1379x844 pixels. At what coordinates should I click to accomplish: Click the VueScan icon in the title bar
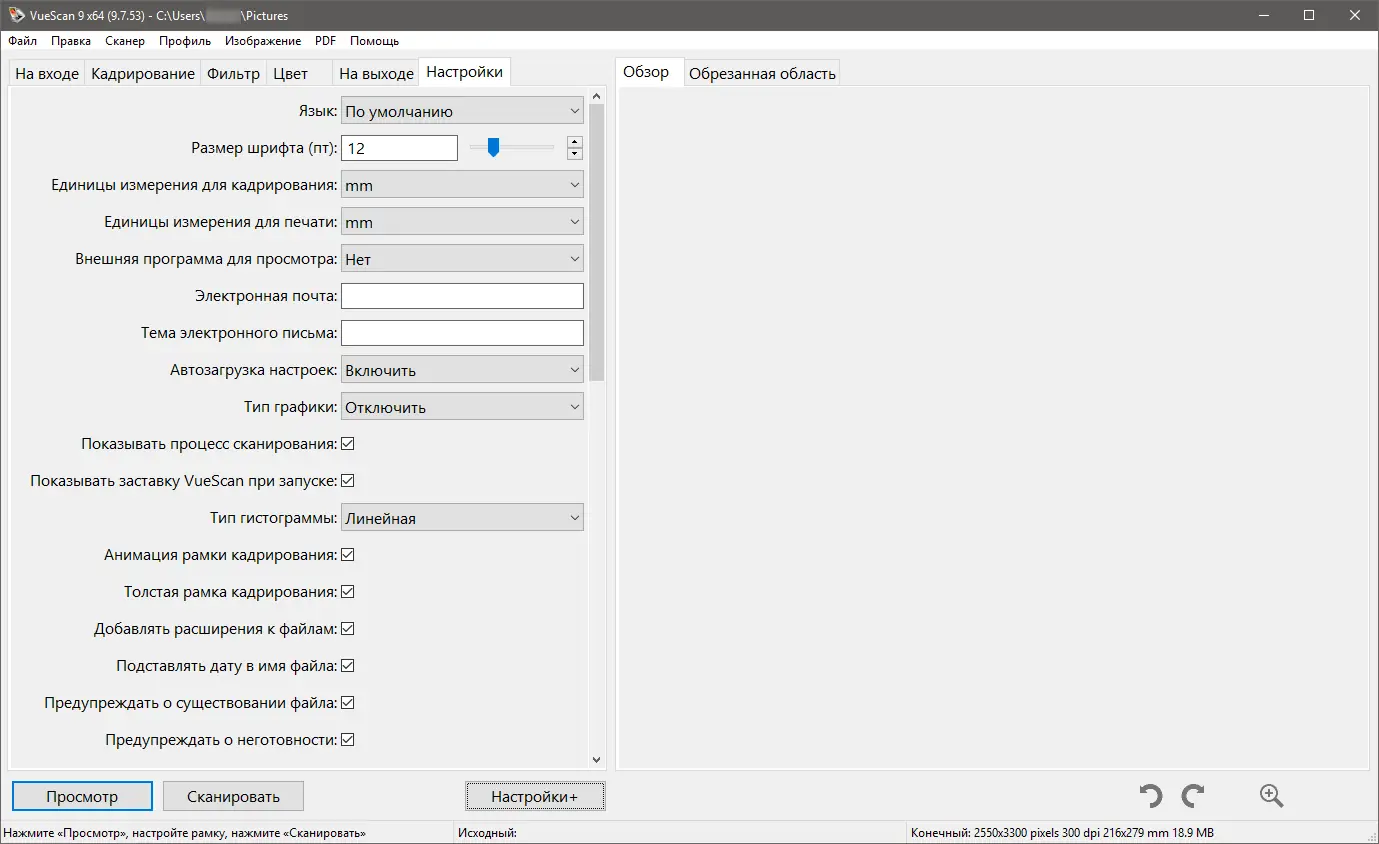click(15, 15)
